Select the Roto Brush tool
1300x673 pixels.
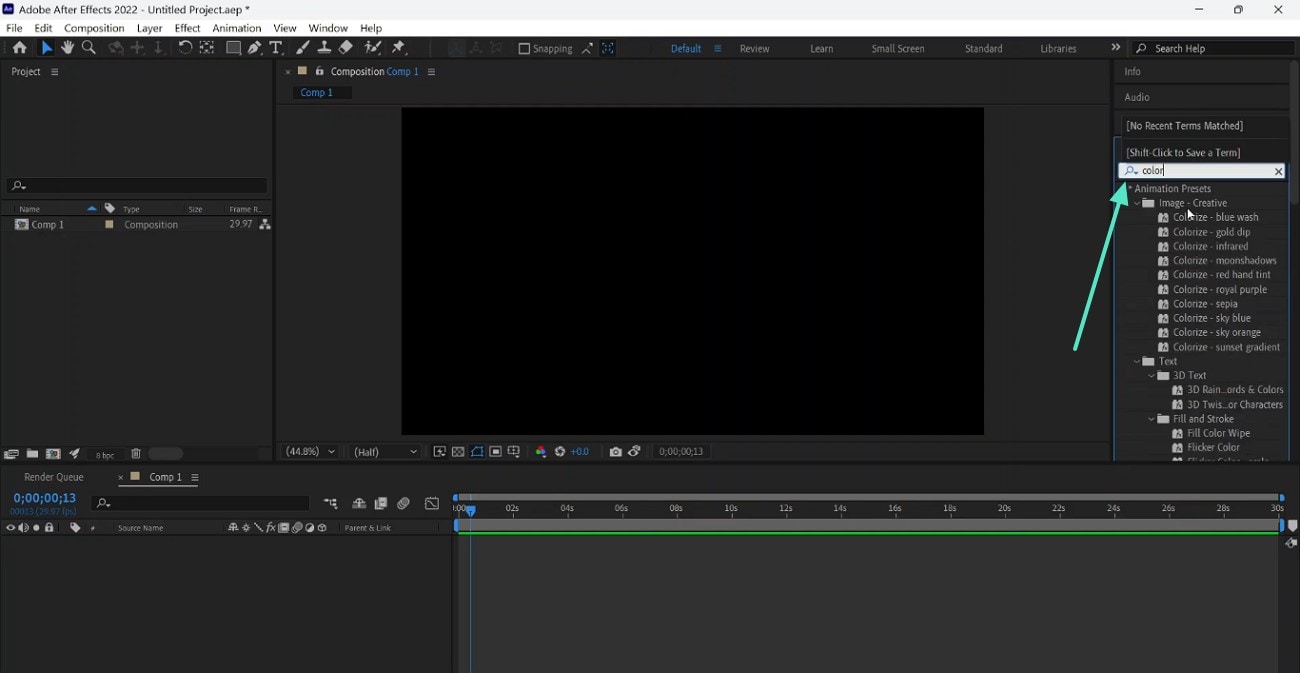coord(372,48)
